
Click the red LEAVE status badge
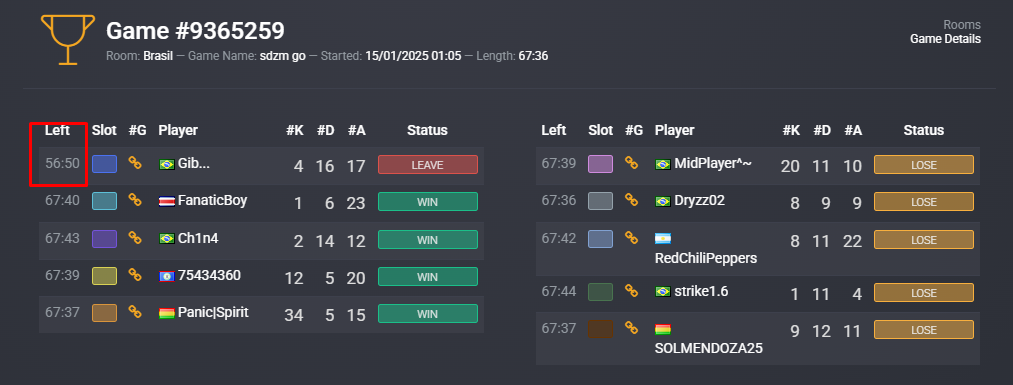(428, 165)
